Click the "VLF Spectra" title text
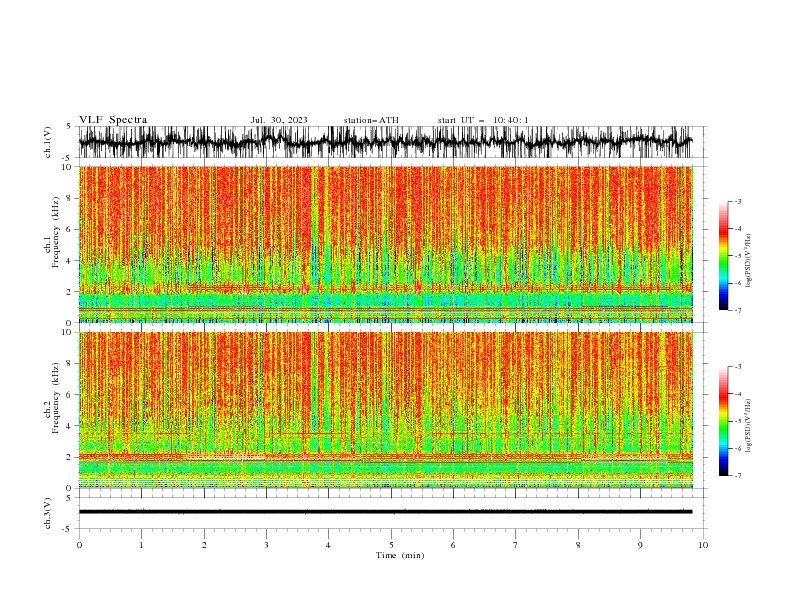This screenshot has height=612, width=792. [x=113, y=120]
